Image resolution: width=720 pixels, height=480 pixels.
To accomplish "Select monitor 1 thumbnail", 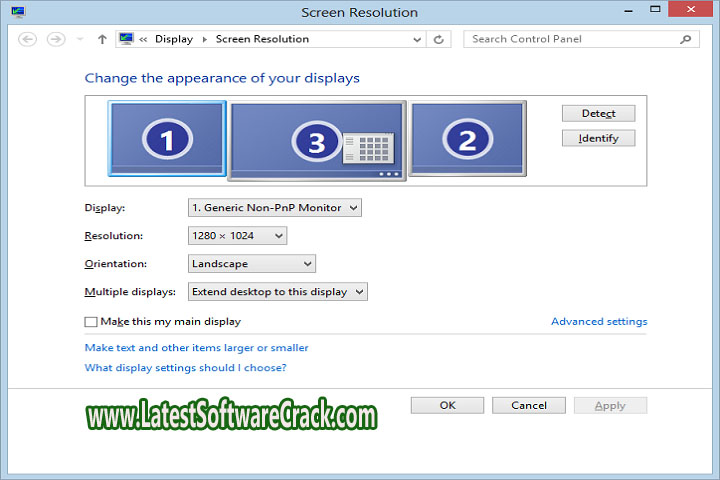I will (167, 138).
